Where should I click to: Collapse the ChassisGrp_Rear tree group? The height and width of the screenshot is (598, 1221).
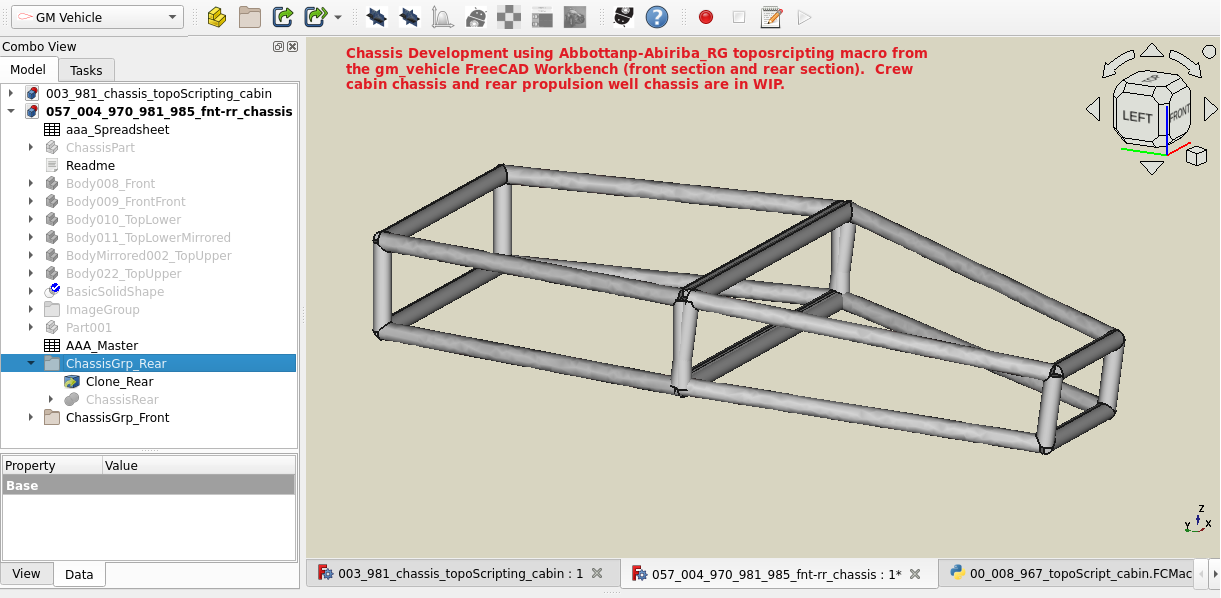(x=31, y=364)
